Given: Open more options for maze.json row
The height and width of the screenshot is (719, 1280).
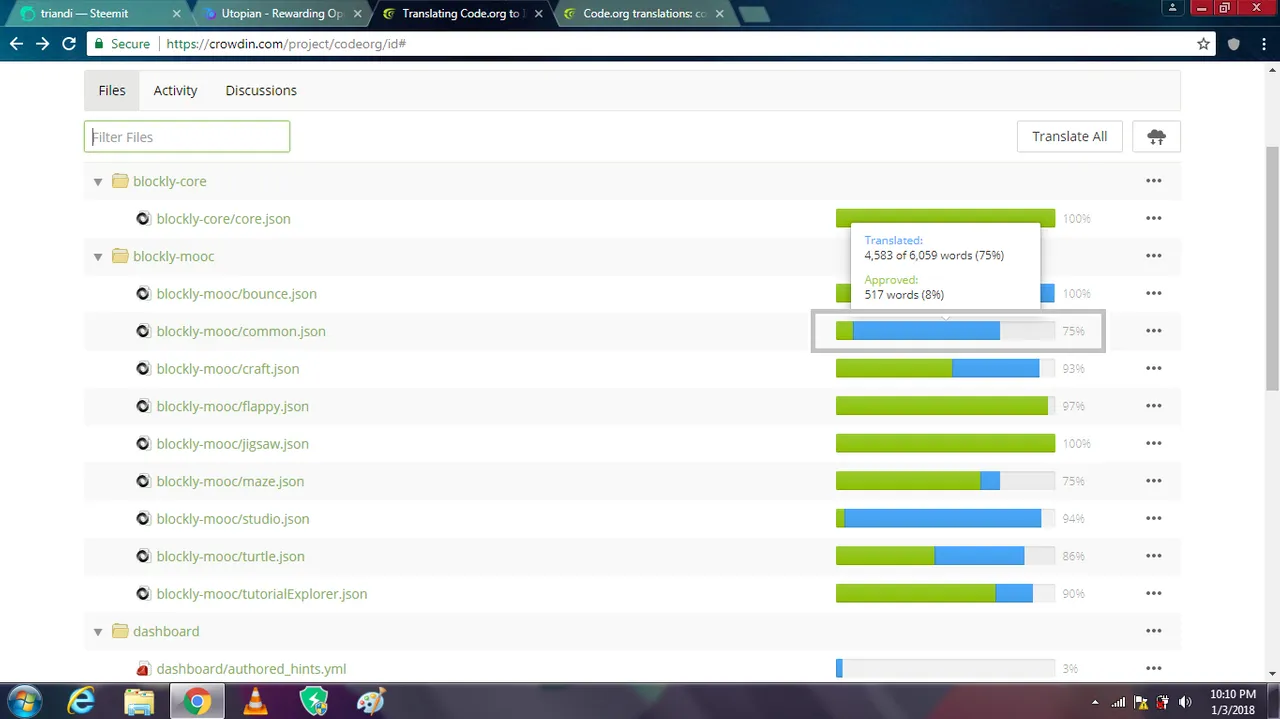Looking at the screenshot, I should (x=1154, y=481).
